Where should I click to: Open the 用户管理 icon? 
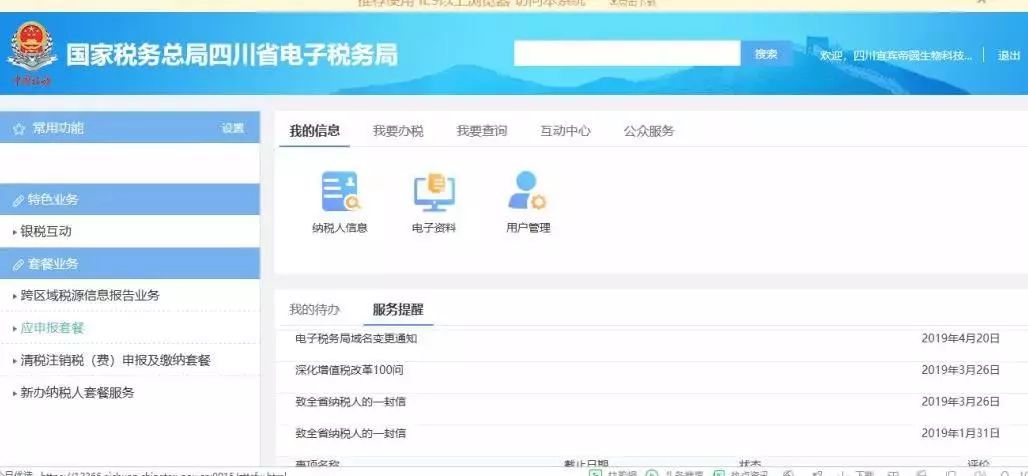(528, 202)
